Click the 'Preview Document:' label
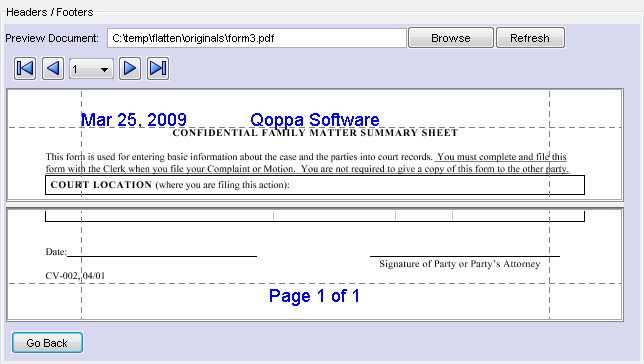644x364 pixels. [x=52, y=38]
